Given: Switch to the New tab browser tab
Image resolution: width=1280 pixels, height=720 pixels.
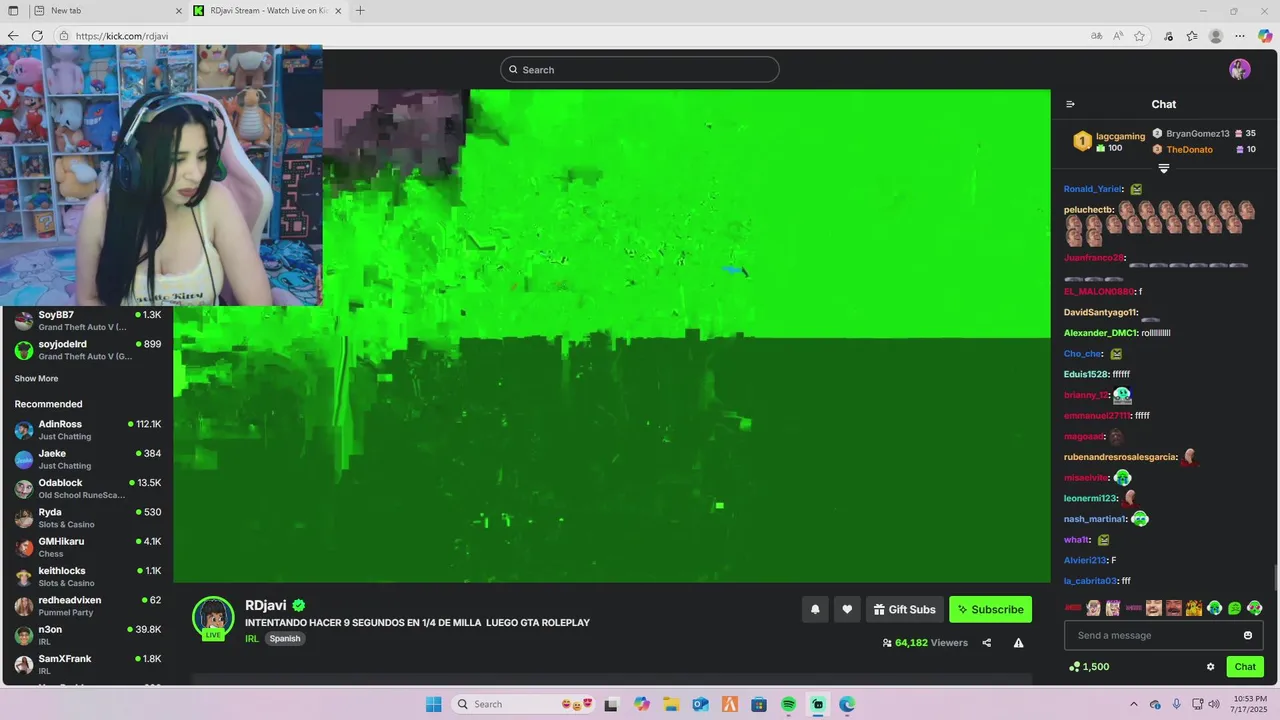Looking at the screenshot, I should [105, 10].
